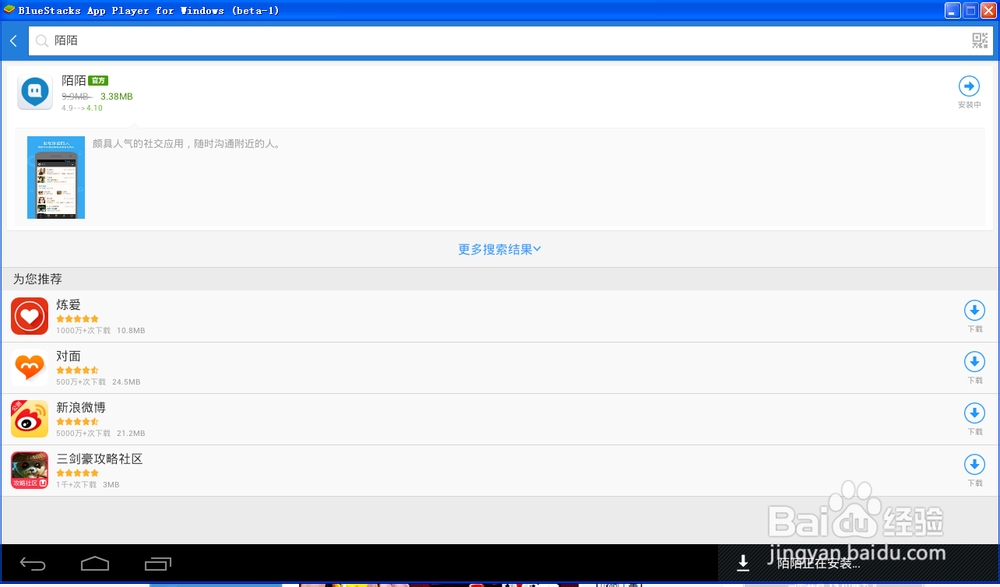Go back using the top-left arrow
The width and height of the screenshot is (1000, 587).
13,41
